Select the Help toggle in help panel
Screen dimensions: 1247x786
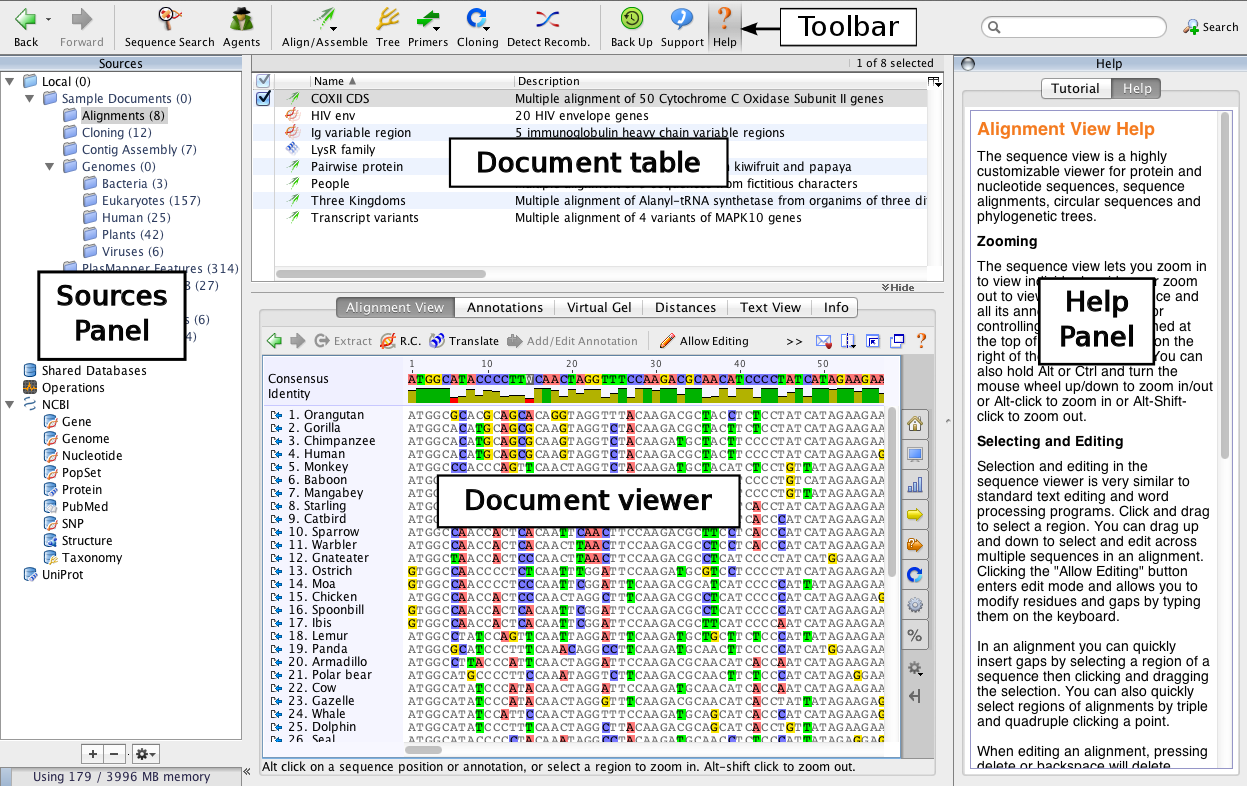(1137, 88)
